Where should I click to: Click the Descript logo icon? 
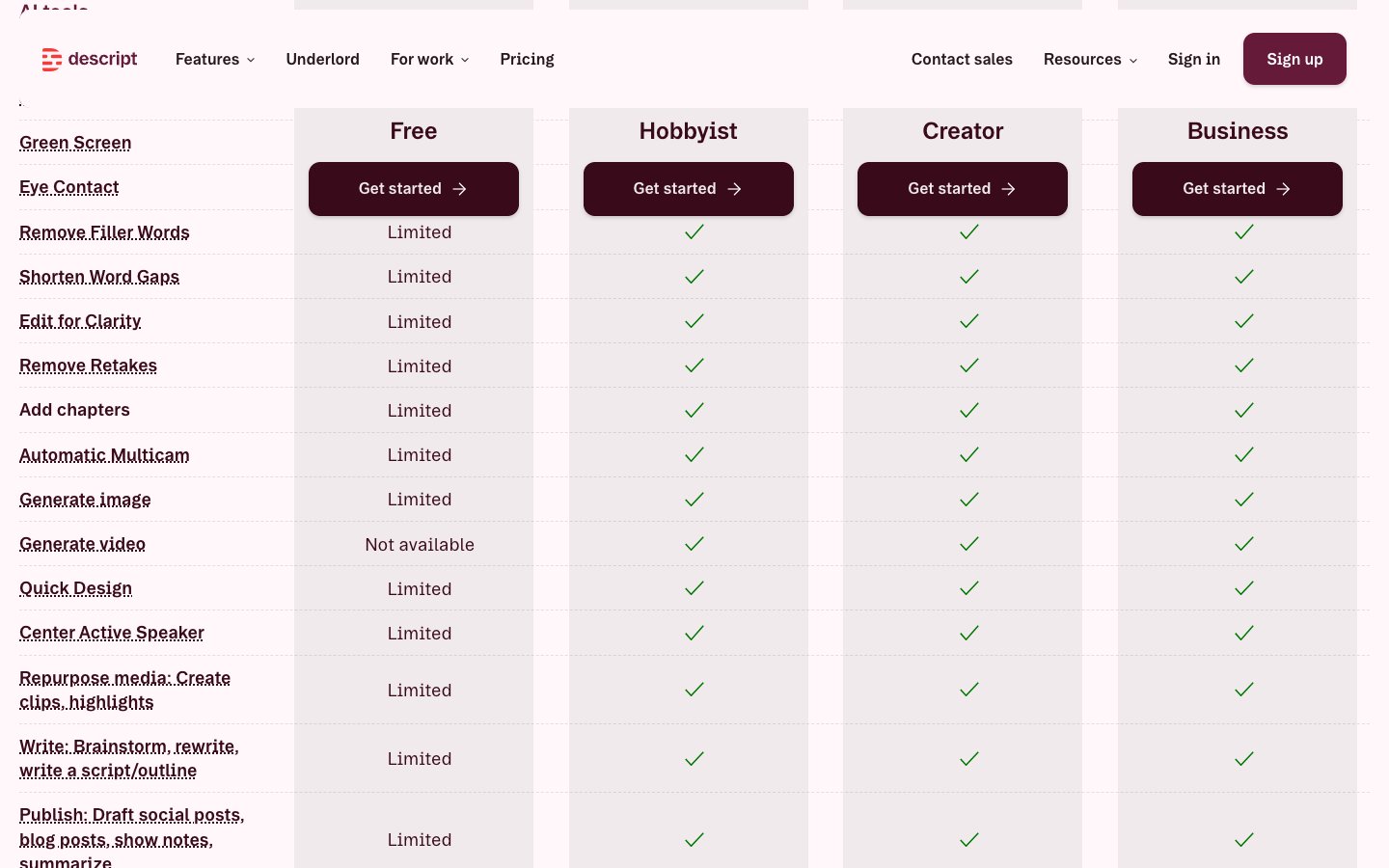[51, 60]
